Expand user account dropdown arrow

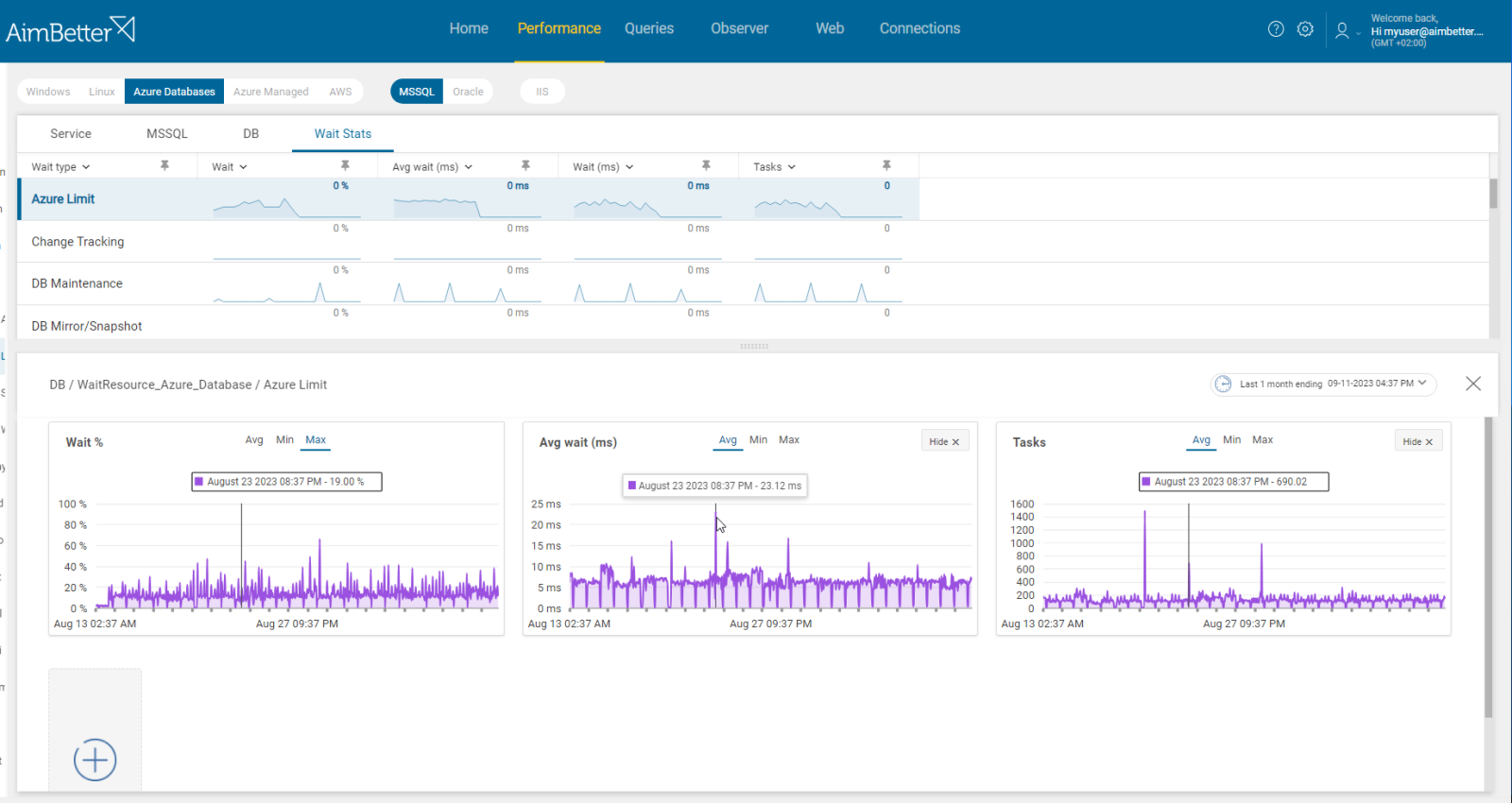coord(1359,33)
